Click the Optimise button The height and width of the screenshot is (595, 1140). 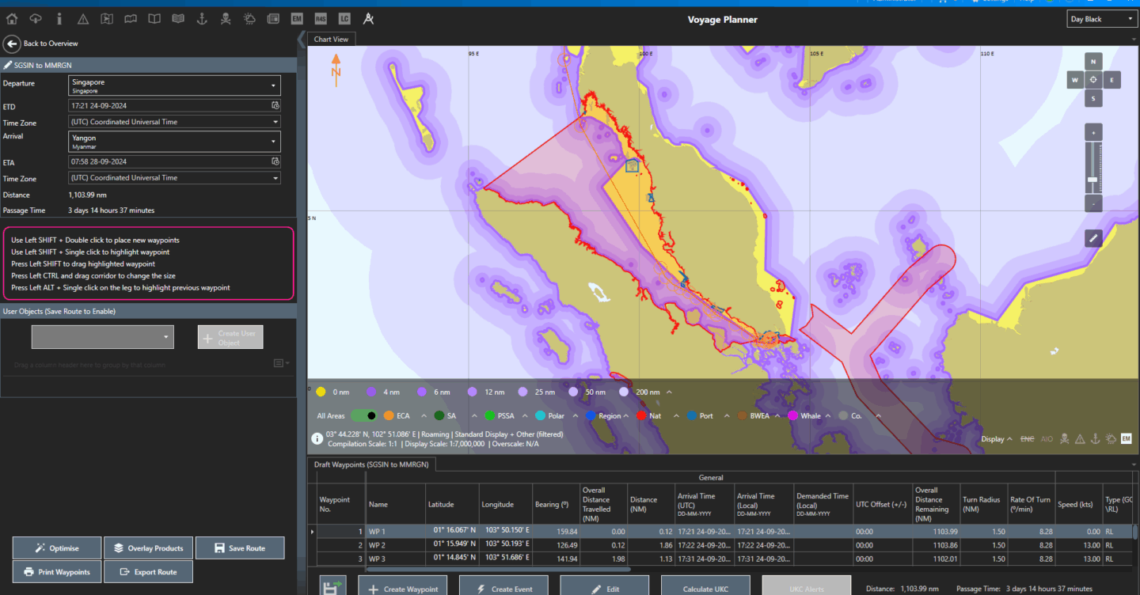click(57, 548)
